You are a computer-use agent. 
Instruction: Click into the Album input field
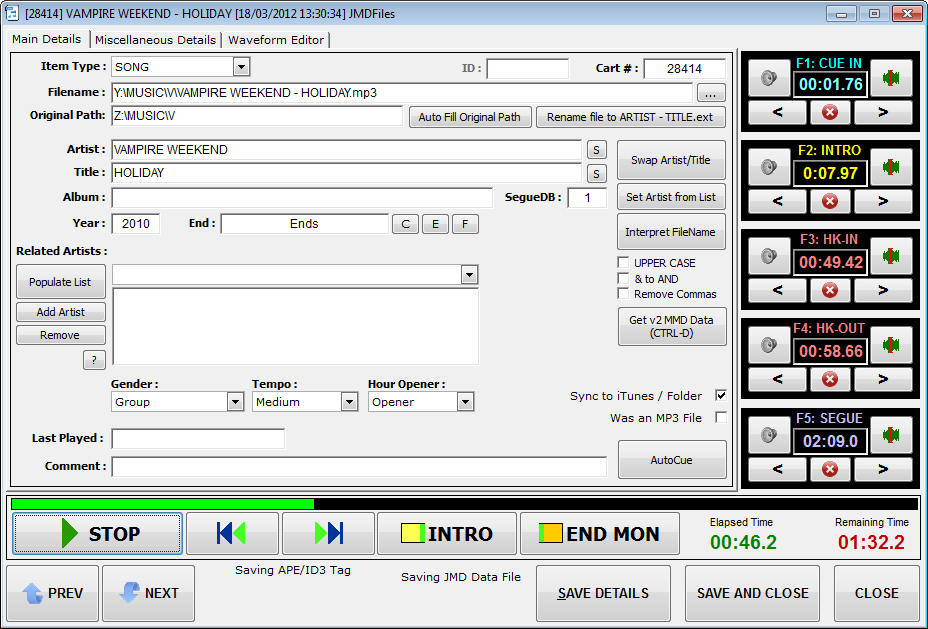coord(302,198)
